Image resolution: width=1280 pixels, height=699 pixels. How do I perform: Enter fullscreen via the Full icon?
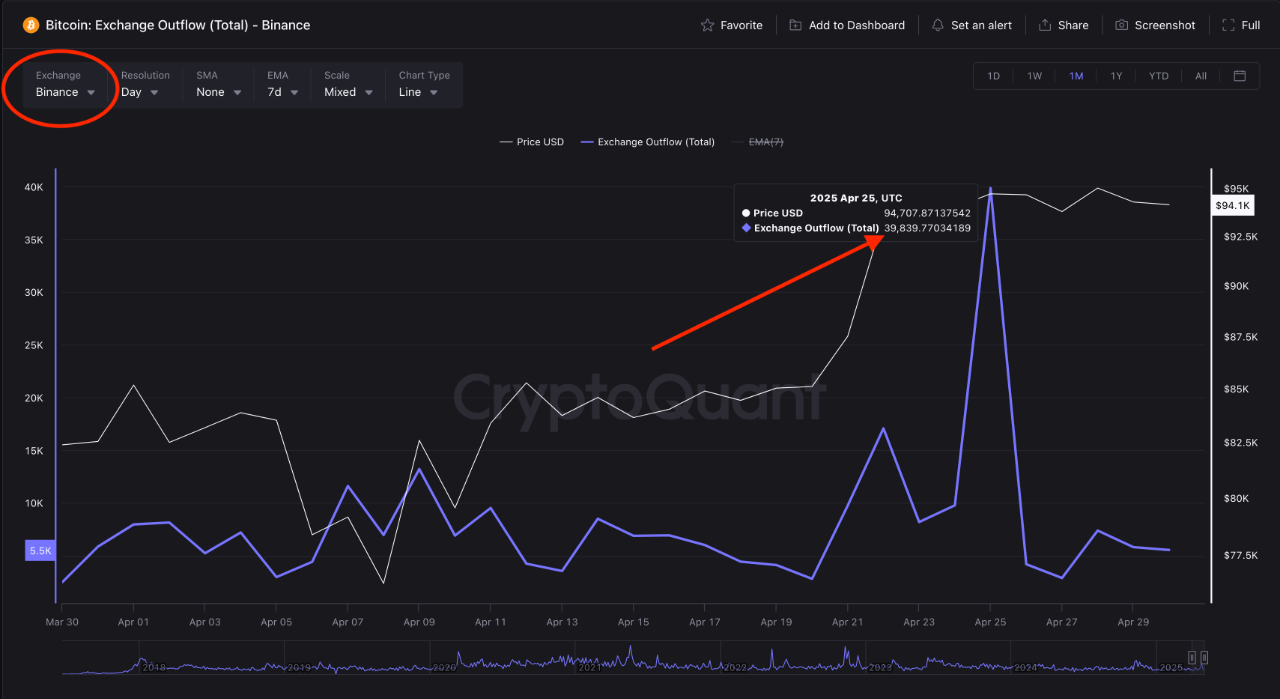[1227, 25]
